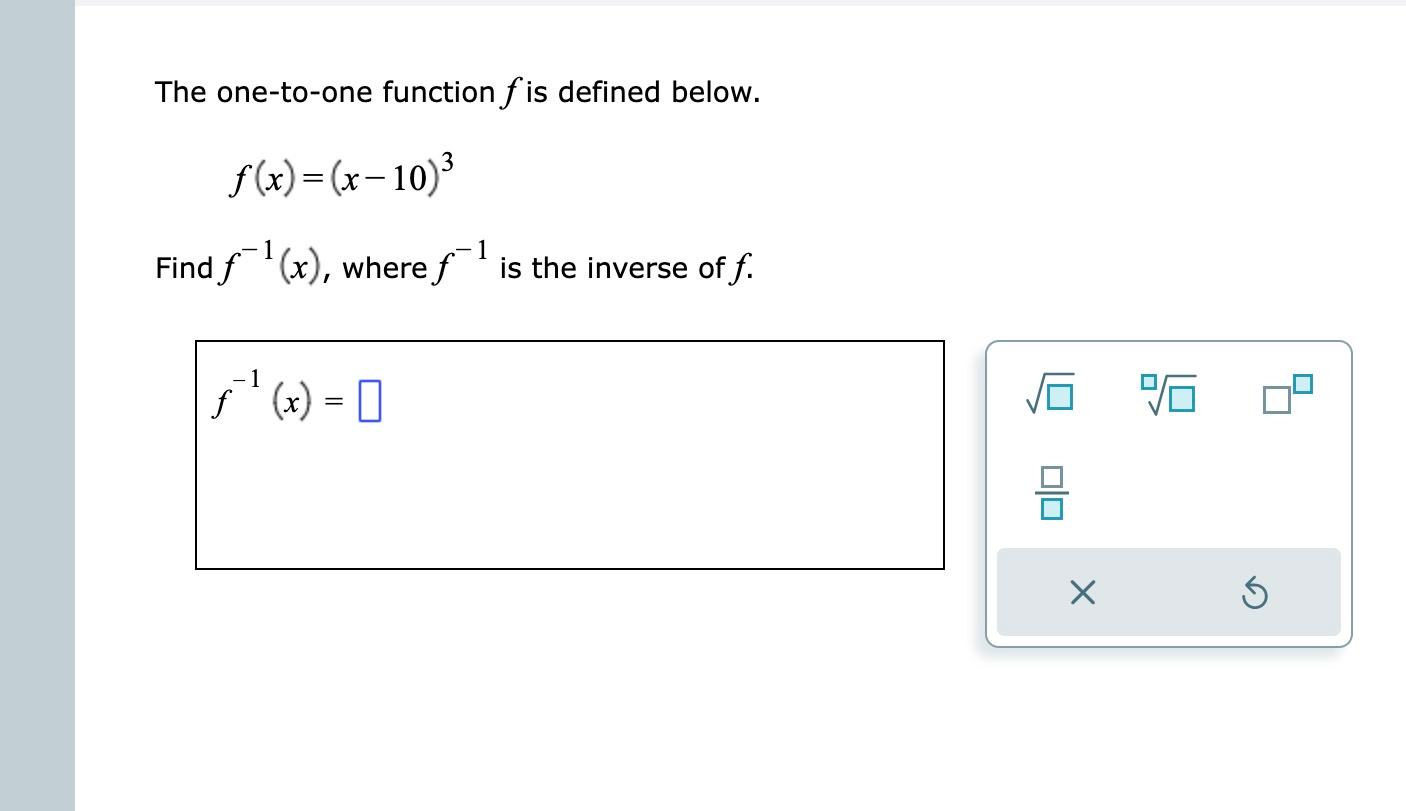Select the empty entry slot after equals sign
The width and height of the screenshot is (1406, 811).
[x=371, y=398]
